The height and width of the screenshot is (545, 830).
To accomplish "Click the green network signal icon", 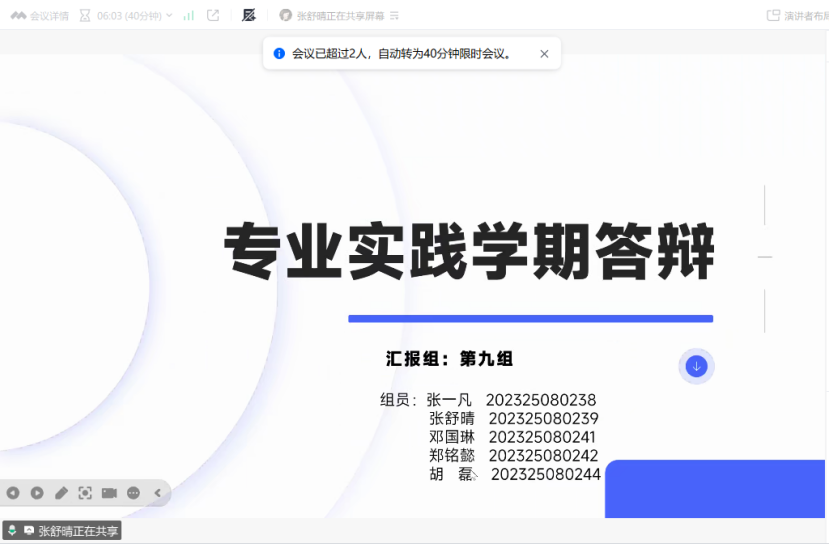I will (189, 15).
